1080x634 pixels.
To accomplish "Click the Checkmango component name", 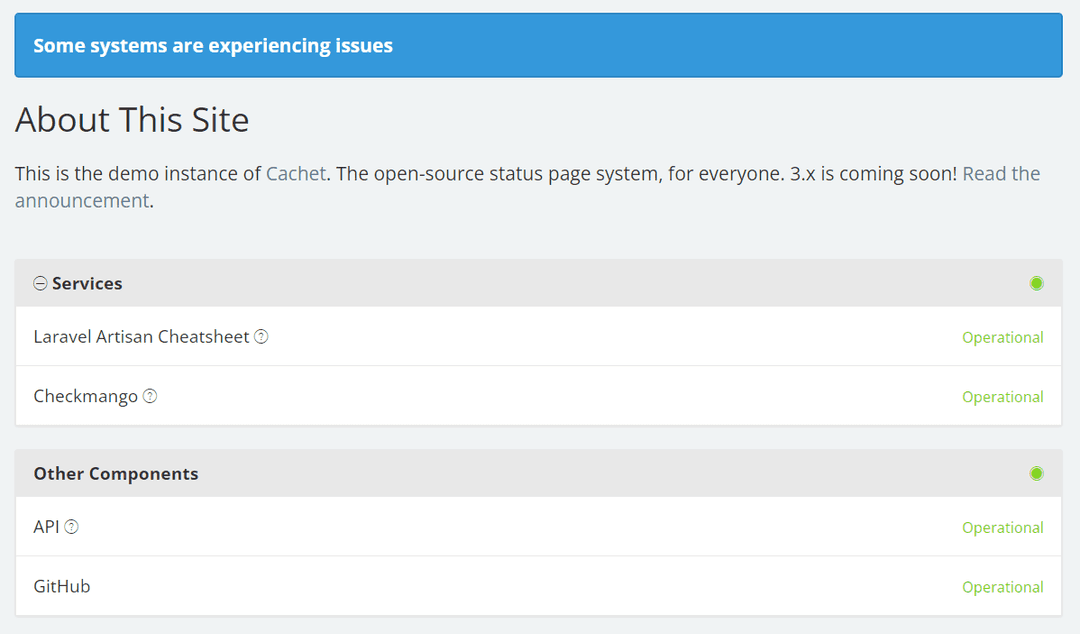I will coord(85,396).
